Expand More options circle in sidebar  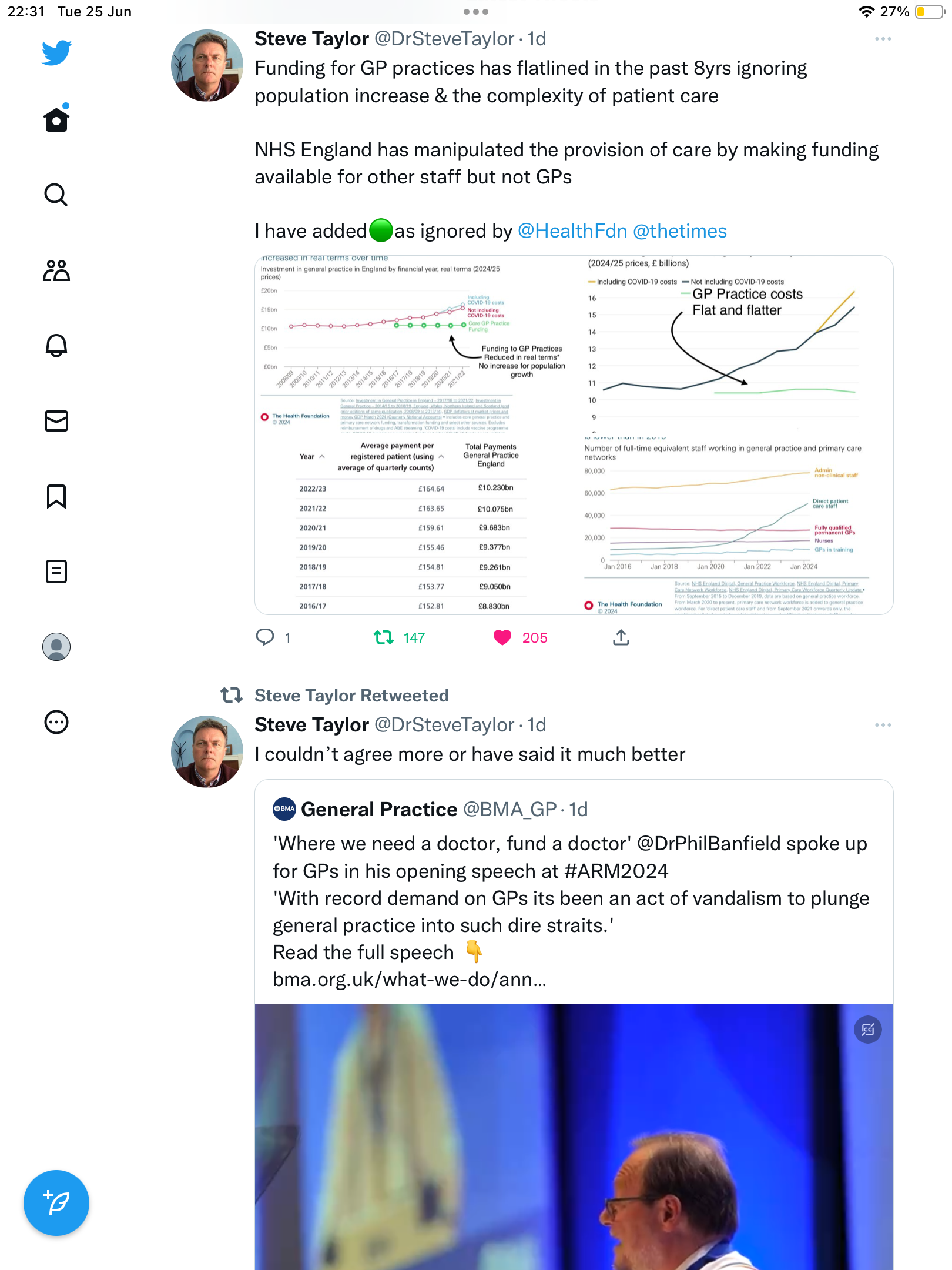(x=56, y=722)
